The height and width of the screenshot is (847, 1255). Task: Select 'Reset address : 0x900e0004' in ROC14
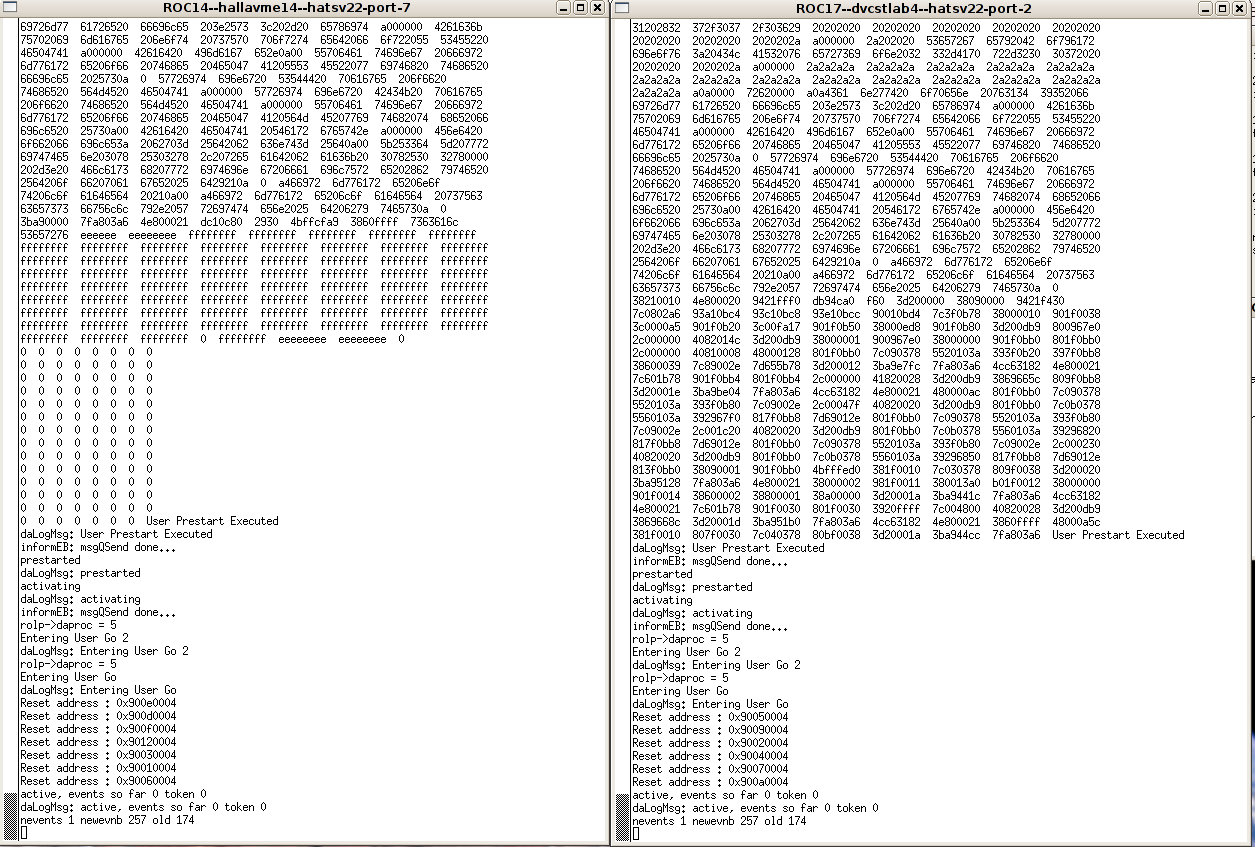[98, 703]
